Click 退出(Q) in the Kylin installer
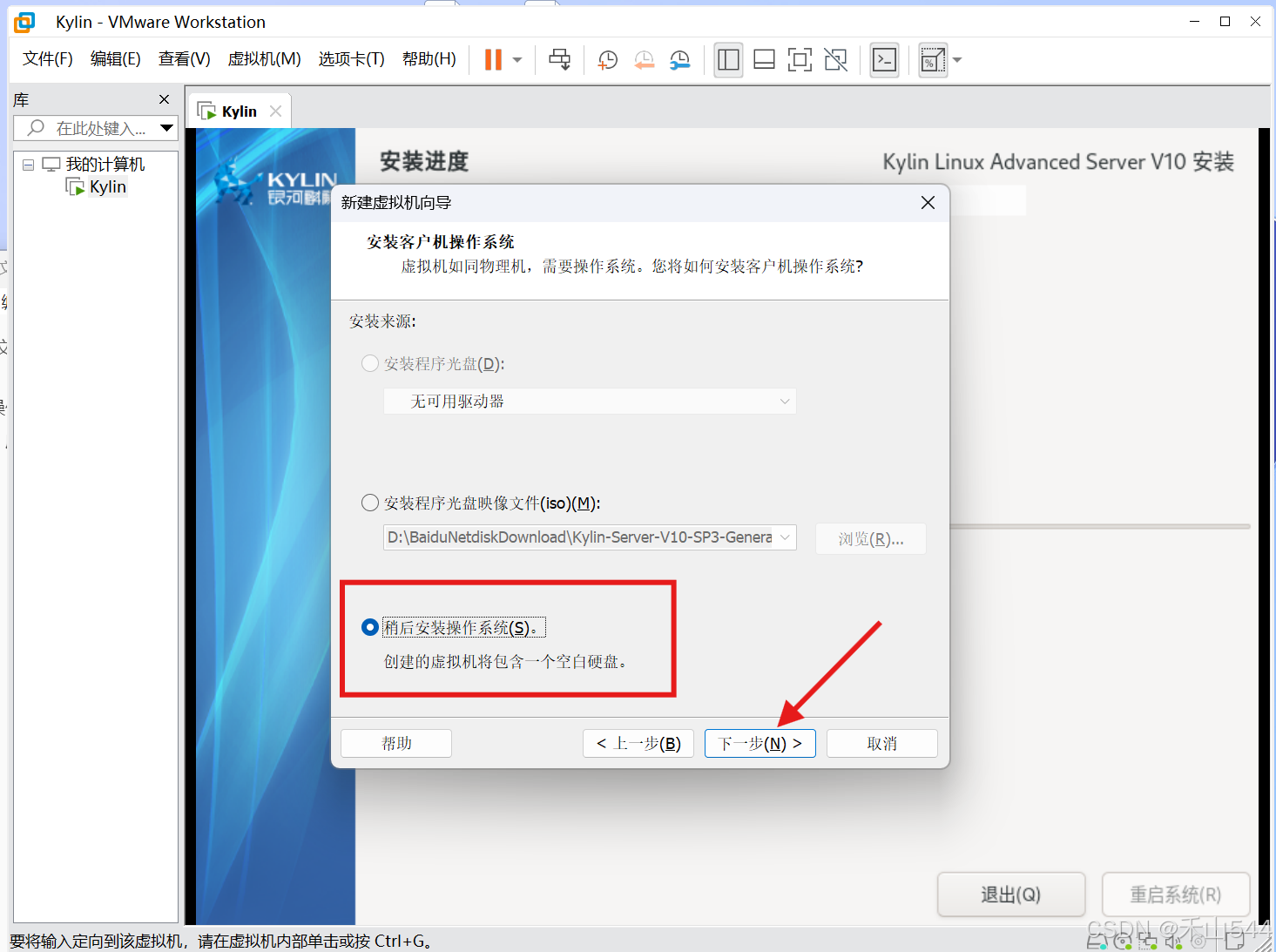Screen dimensions: 1276x952 point(1011,895)
